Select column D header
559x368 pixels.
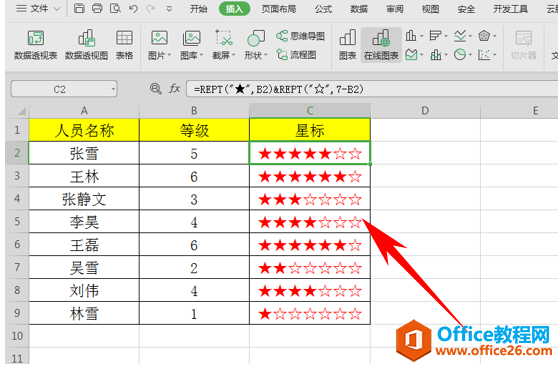pos(425,111)
